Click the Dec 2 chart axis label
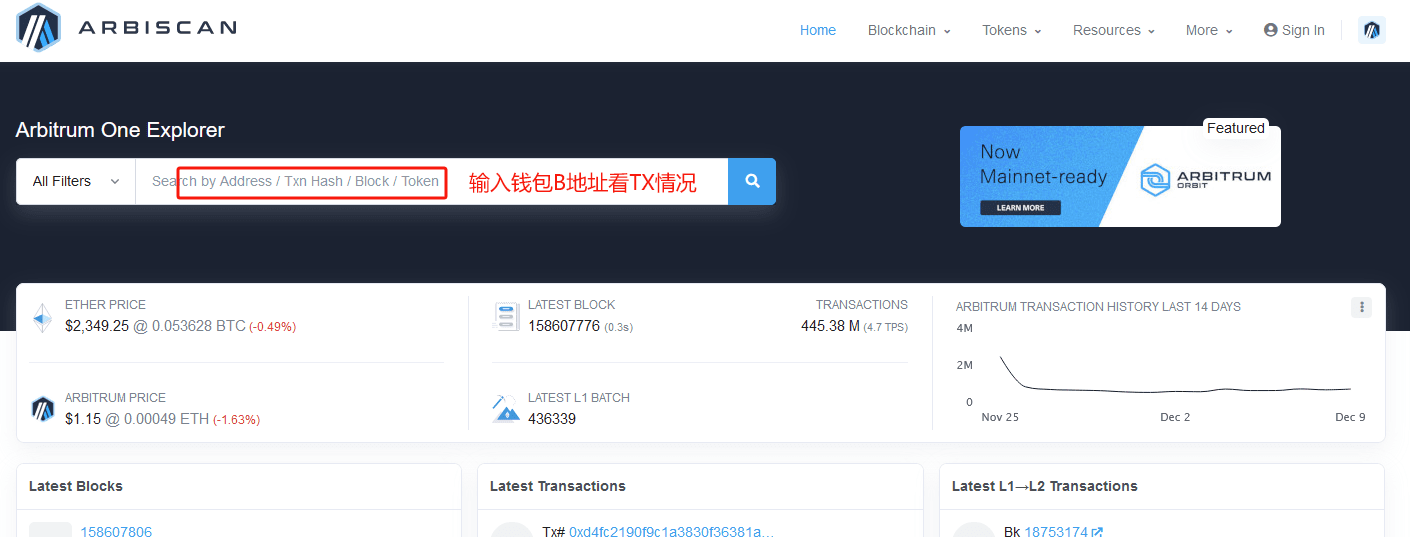The width and height of the screenshot is (1410, 537). [x=1175, y=417]
